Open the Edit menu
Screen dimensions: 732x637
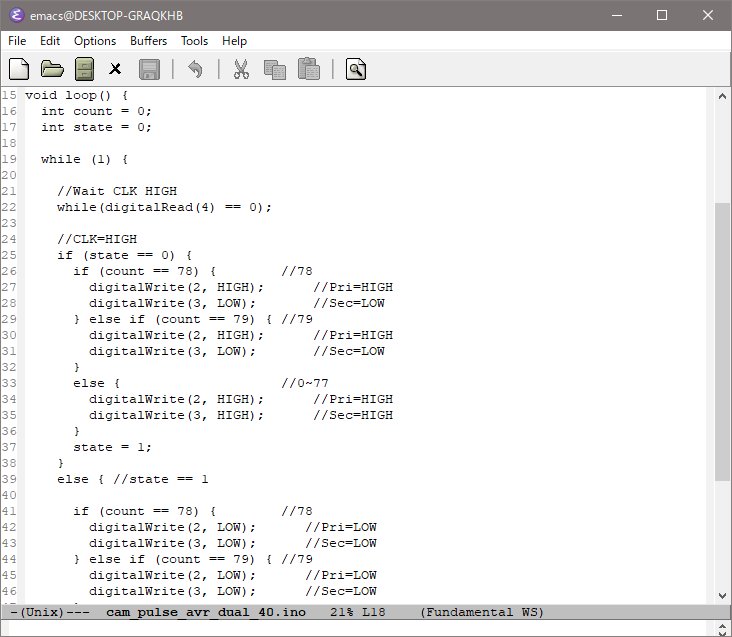pyautogui.click(x=50, y=41)
